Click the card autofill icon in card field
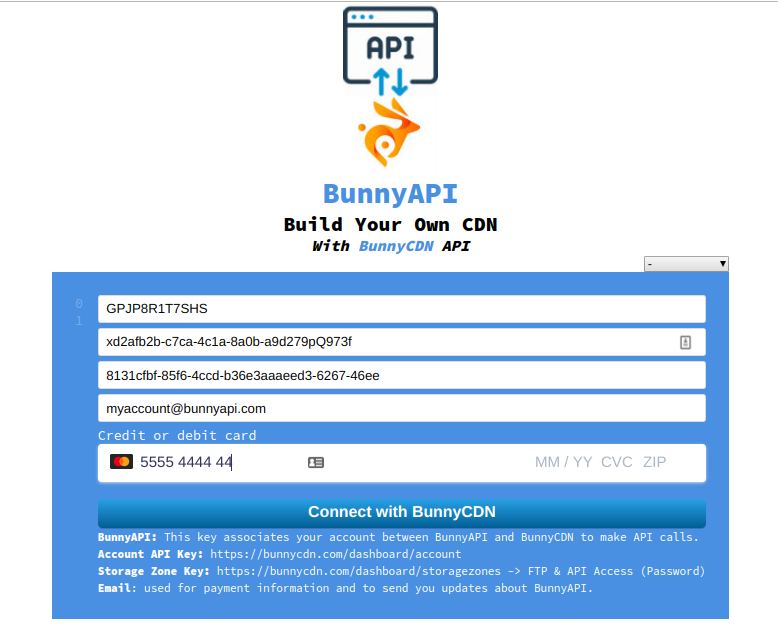 tap(316, 462)
